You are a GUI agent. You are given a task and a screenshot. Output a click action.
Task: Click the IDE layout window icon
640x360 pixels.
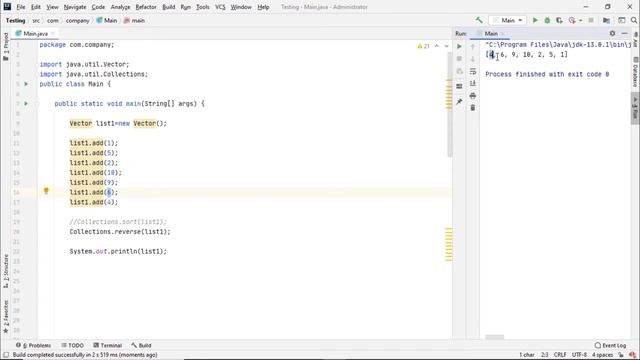[622, 20]
